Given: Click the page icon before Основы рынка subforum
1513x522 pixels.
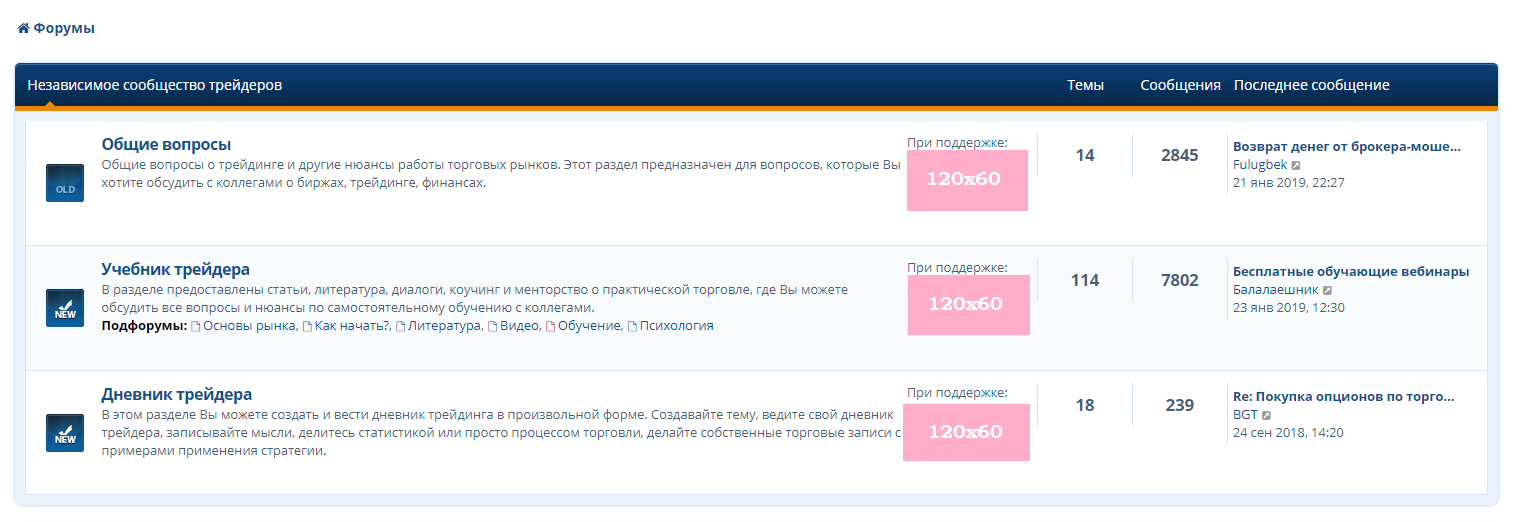Looking at the screenshot, I should (x=196, y=327).
